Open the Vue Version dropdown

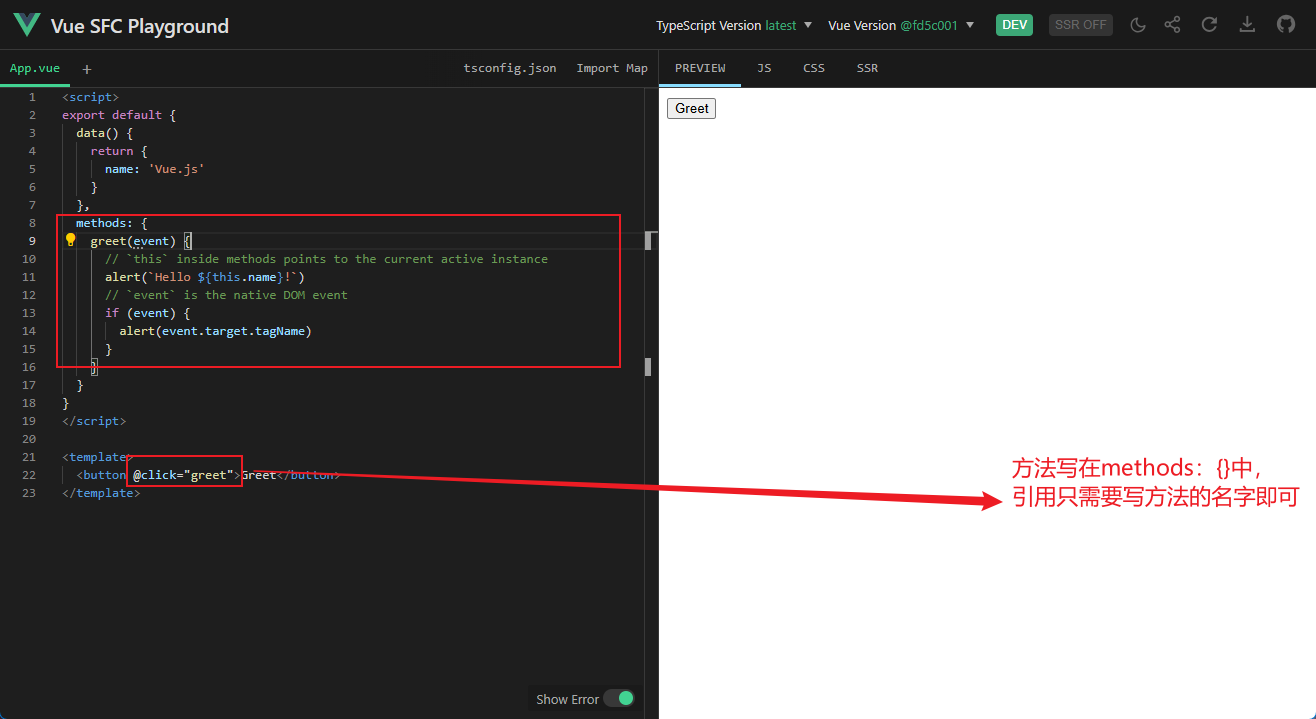tap(901, 25)
